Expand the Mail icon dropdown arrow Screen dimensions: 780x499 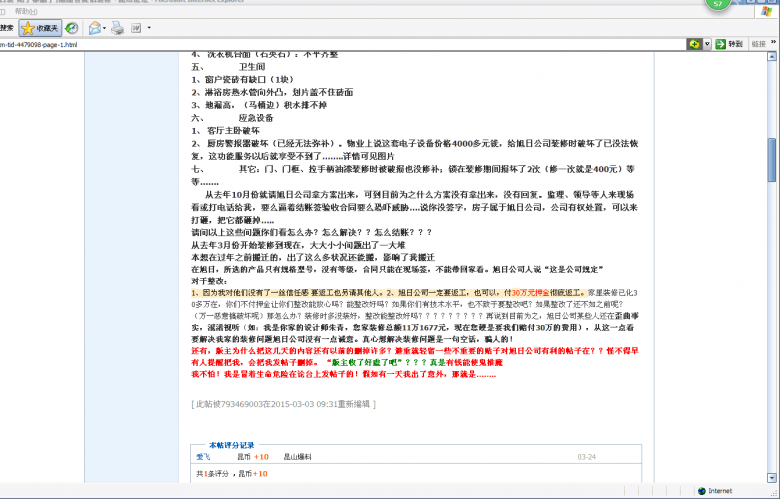point(105,28)
